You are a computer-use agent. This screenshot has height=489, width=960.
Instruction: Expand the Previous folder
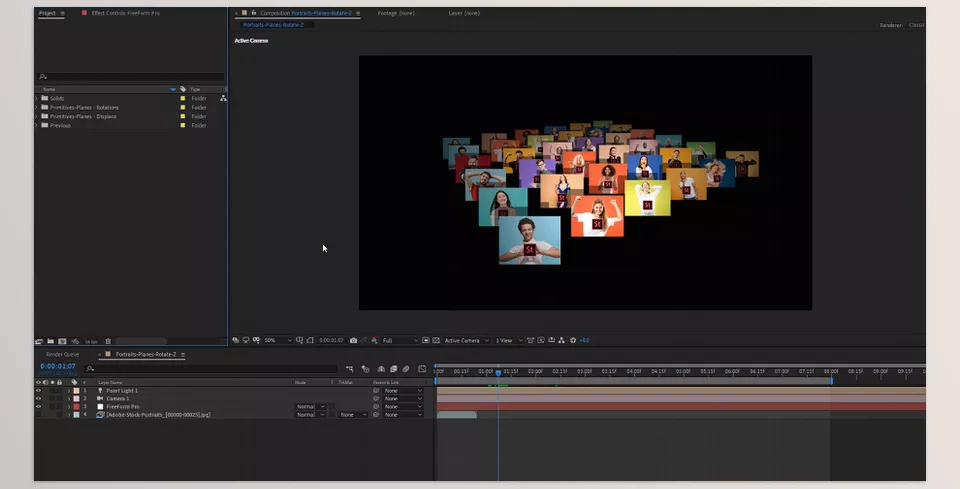[x=36, y=125]
